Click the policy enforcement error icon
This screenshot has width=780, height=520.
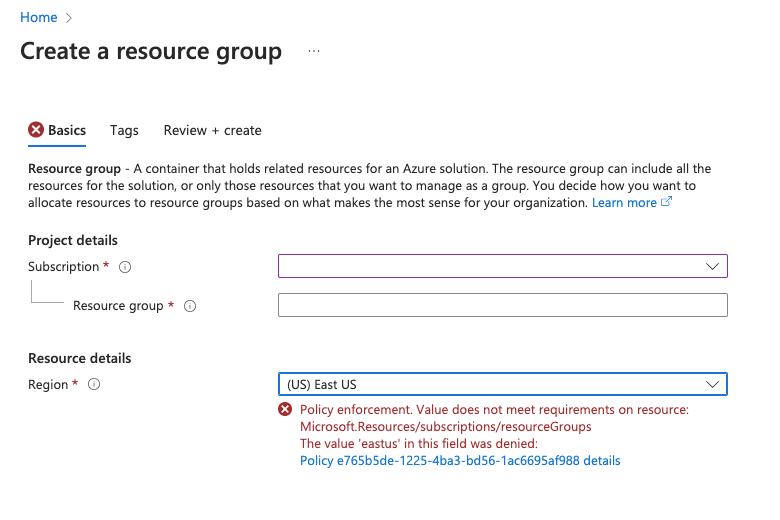point(285,410)
